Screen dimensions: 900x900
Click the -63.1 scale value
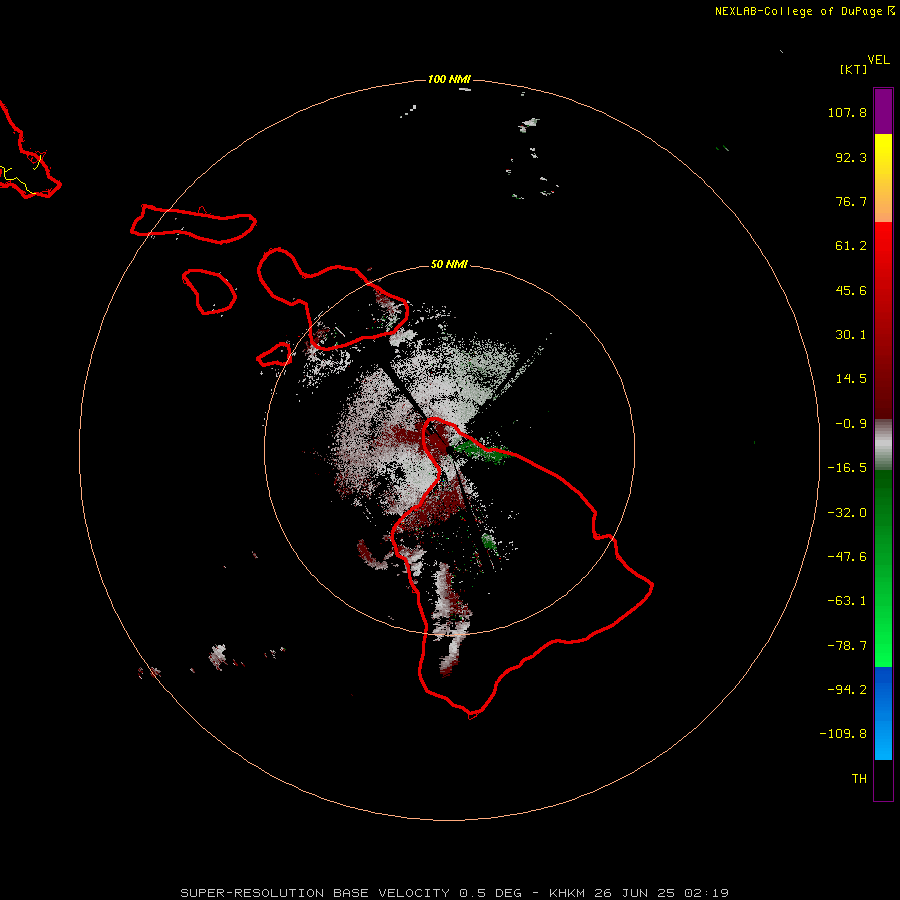tap(847, 601)
